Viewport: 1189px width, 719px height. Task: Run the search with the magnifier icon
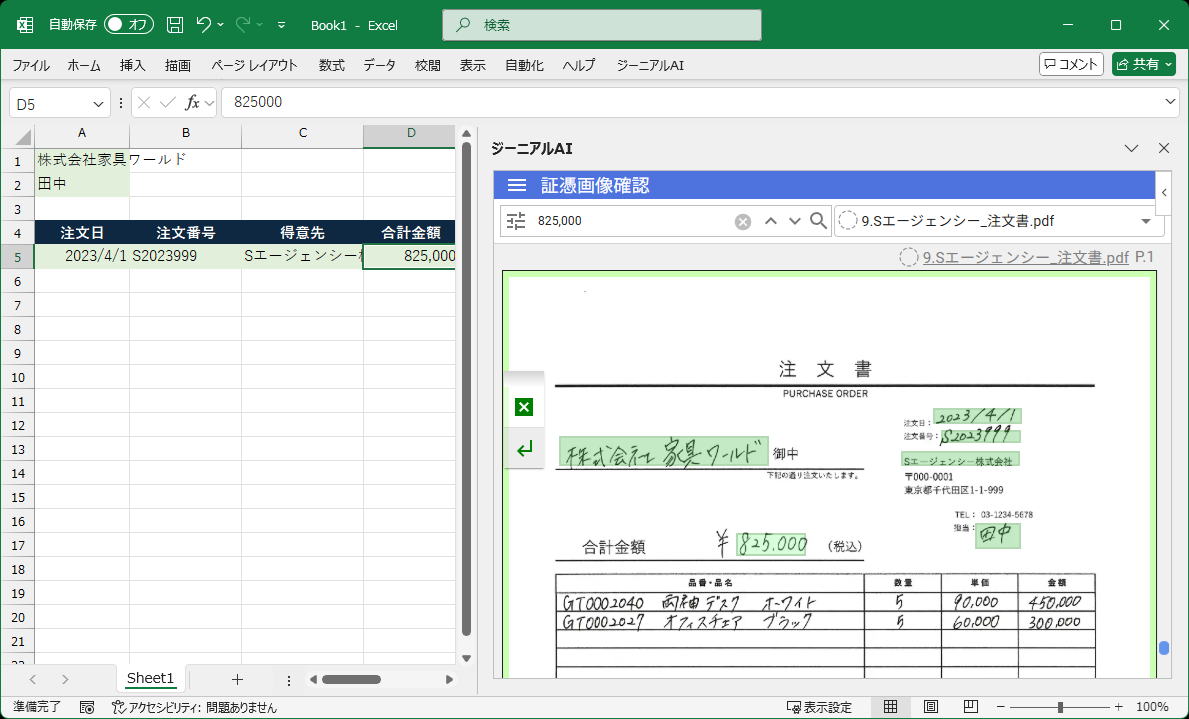tap(817, 221)
